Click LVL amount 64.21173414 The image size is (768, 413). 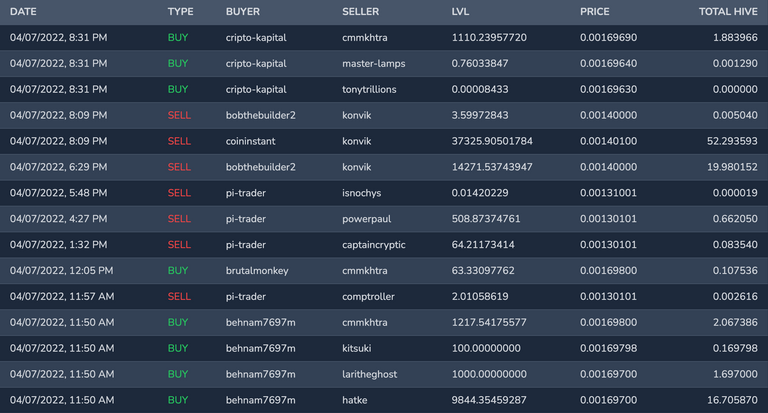point(483,245)
